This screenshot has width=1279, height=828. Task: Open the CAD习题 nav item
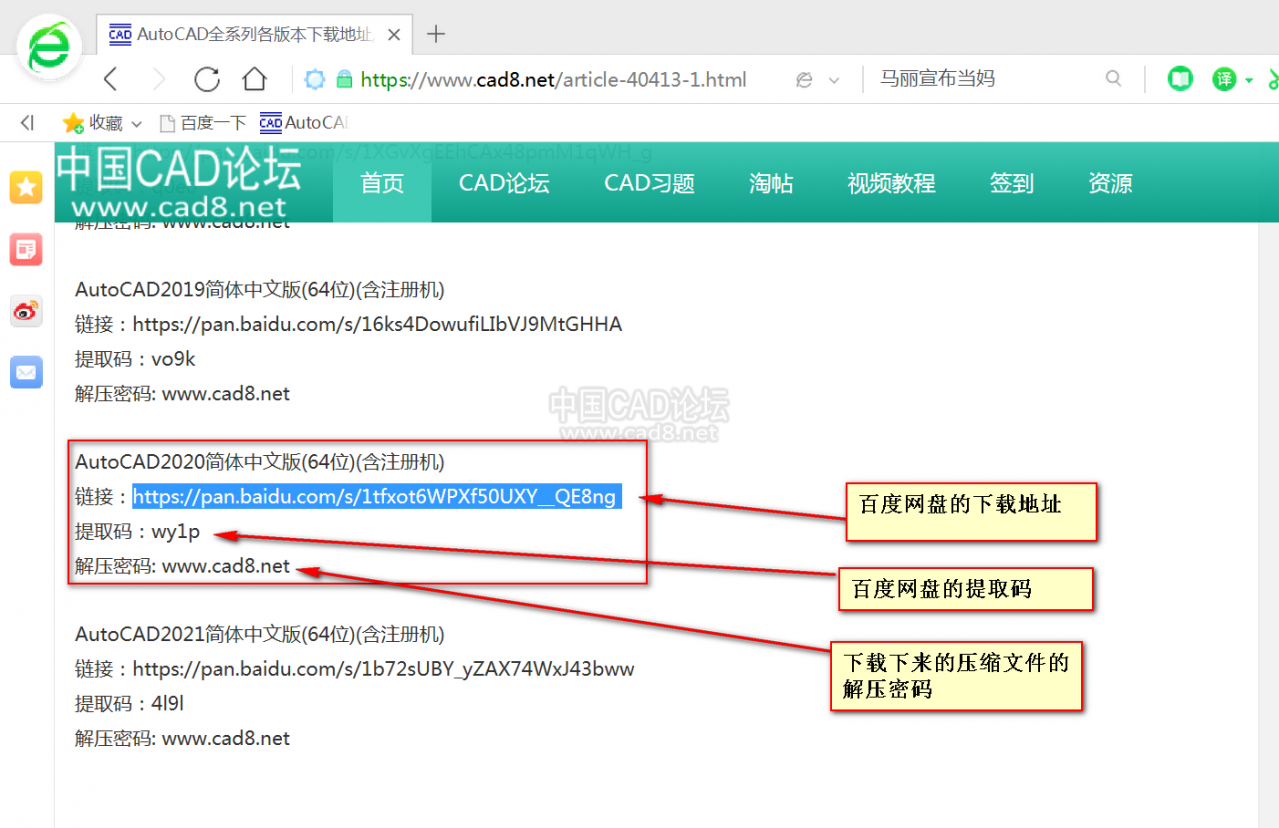[649, 183]
